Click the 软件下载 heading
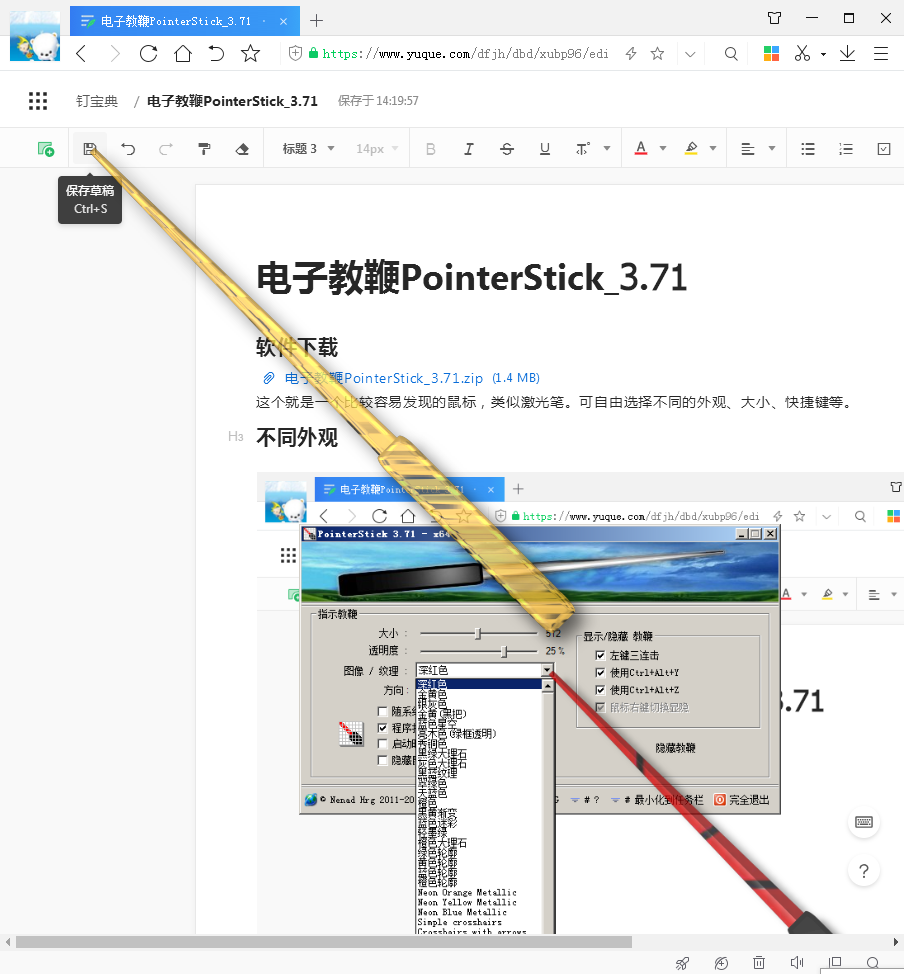Image resolution: width=904 pixels, height=974 pixels. tap(297, 347)
